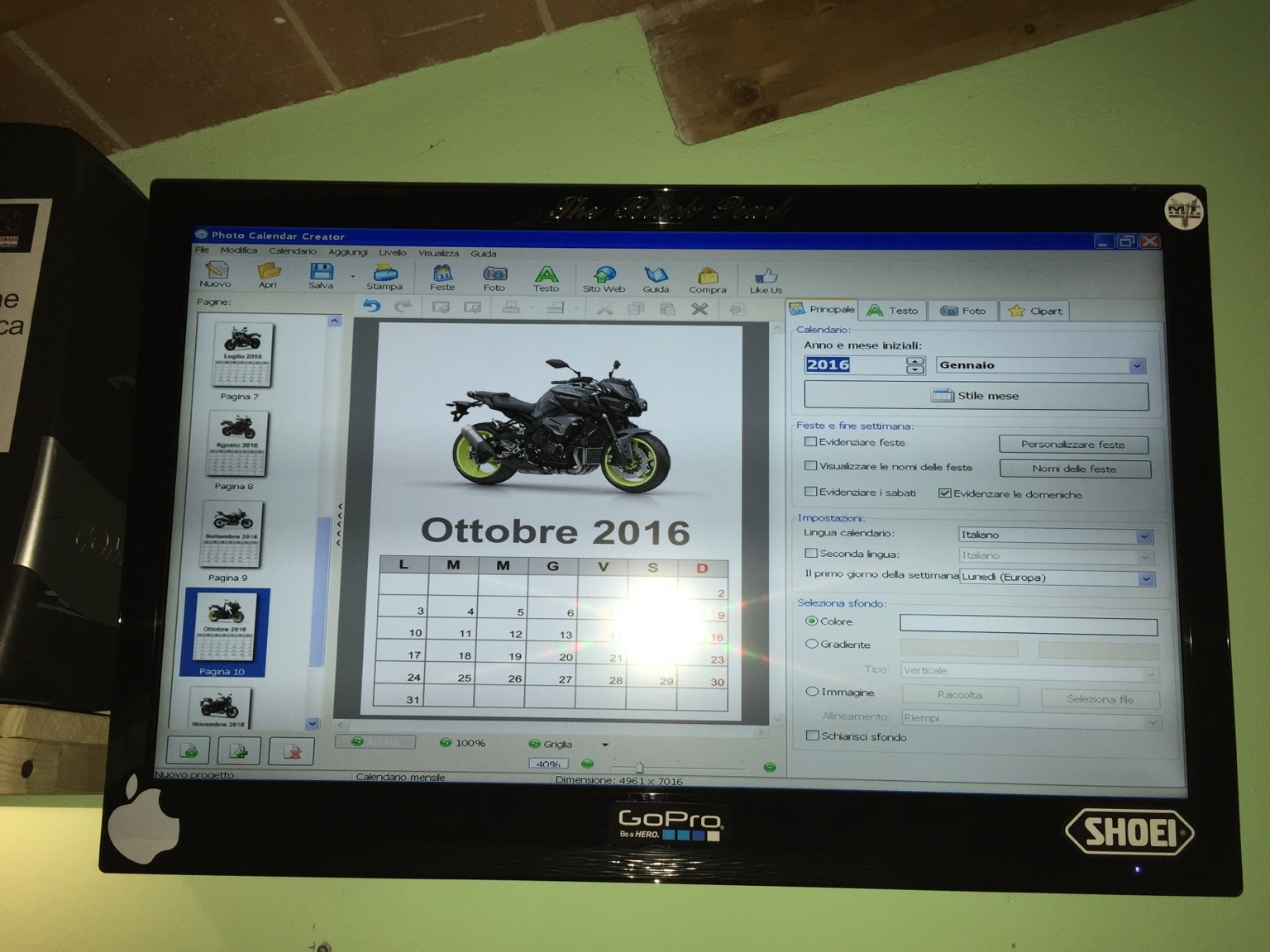Open the Allineamento Riempi dropdown
This screenshot has height=952, width=1270.
click(1153, 722)
